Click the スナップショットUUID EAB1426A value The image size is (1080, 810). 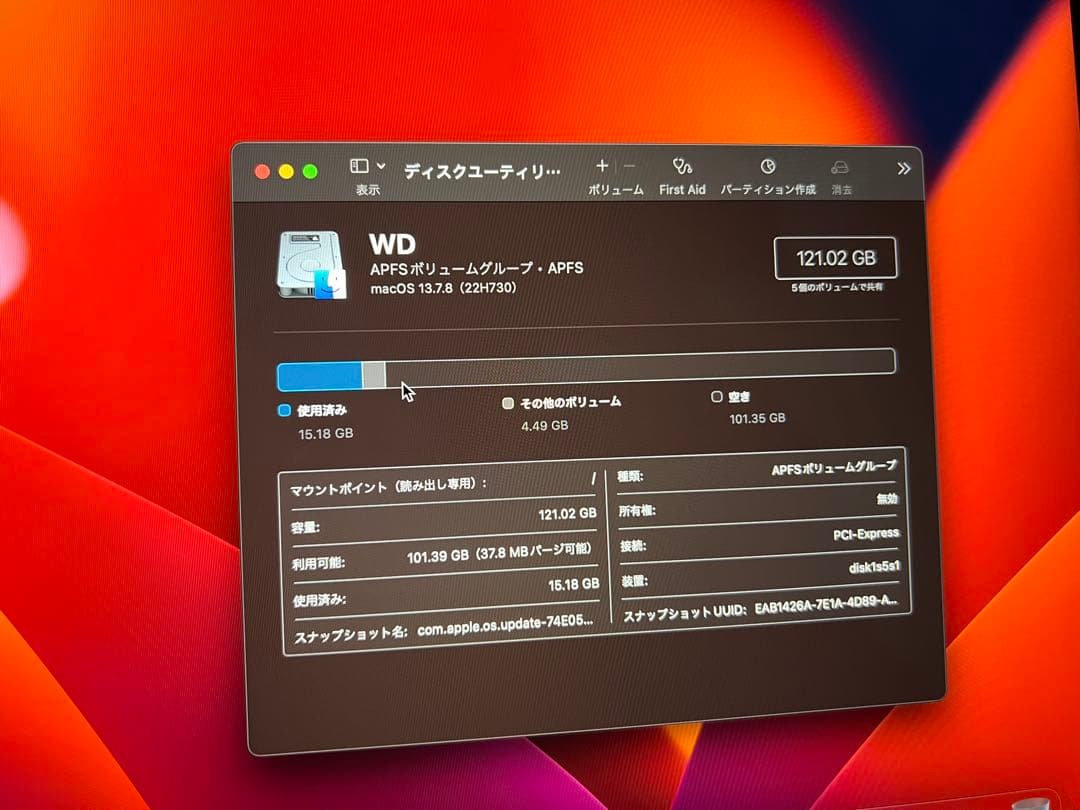[826, 605]
